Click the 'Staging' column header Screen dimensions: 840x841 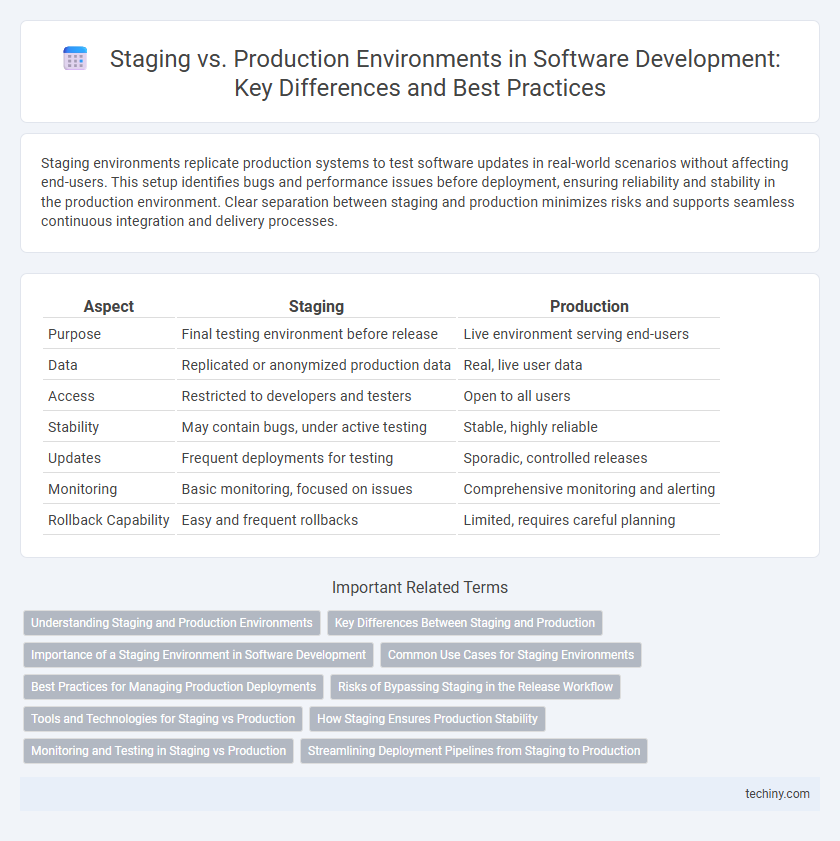pyautogui.click(x=316, y=306)
